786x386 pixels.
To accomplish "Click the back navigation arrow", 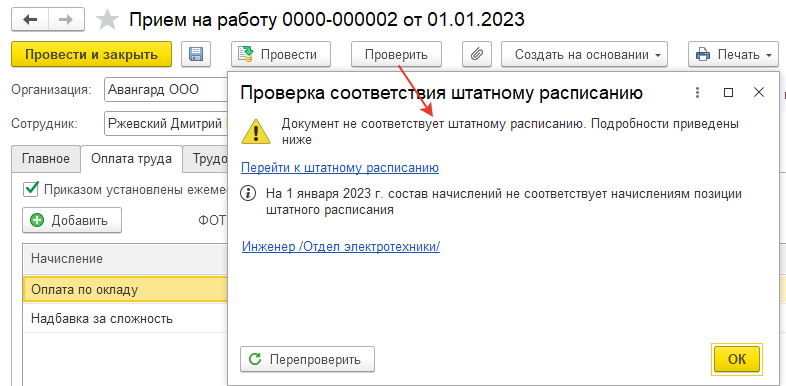I will [30, 20].
